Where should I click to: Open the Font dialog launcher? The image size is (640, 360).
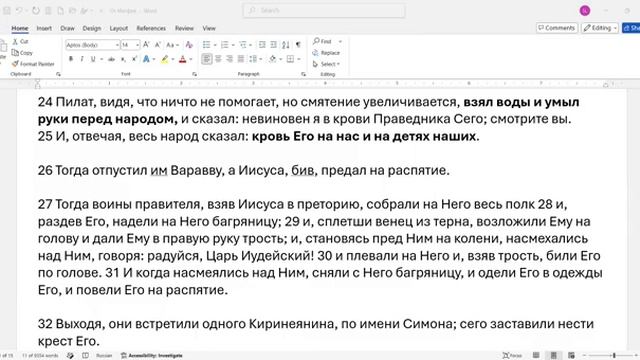point(195,74)
